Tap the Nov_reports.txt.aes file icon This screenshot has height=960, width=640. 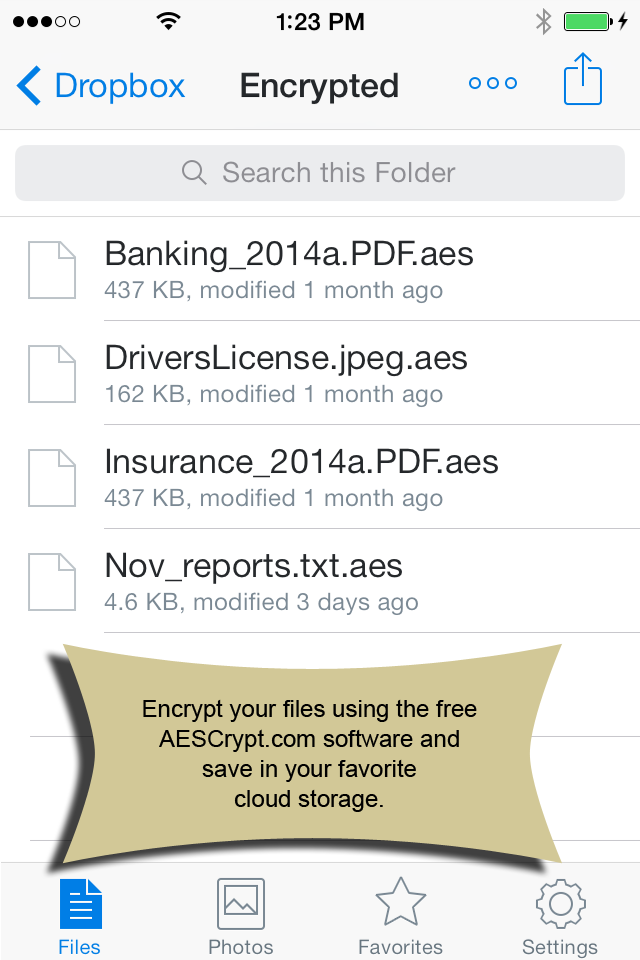click(52, 582)
